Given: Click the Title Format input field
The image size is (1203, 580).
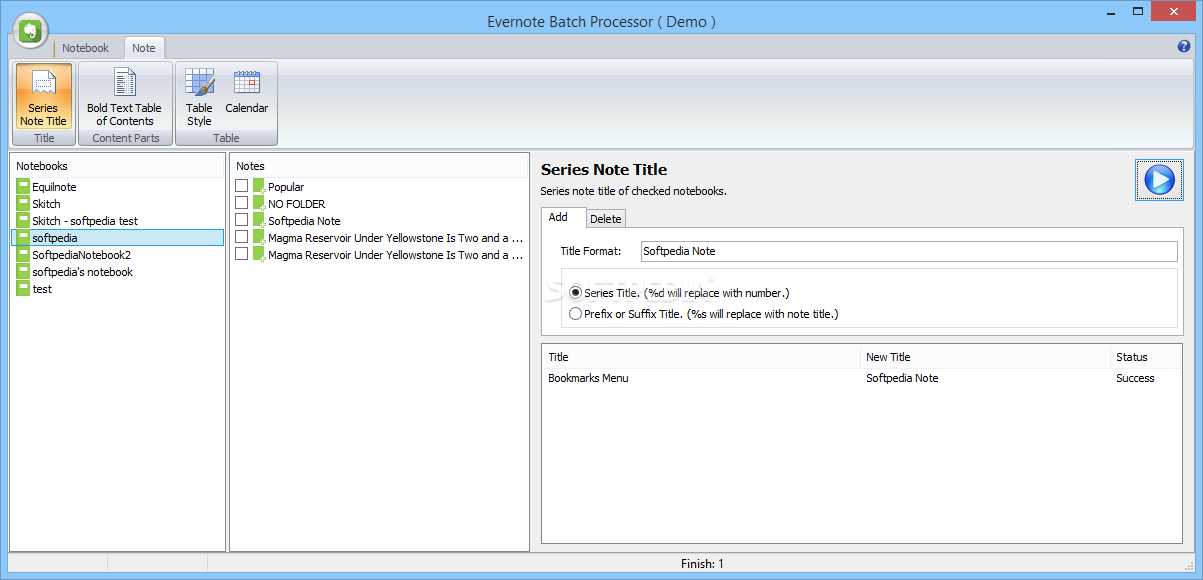Looking at the screenshot, I should [x=909, y=251].
